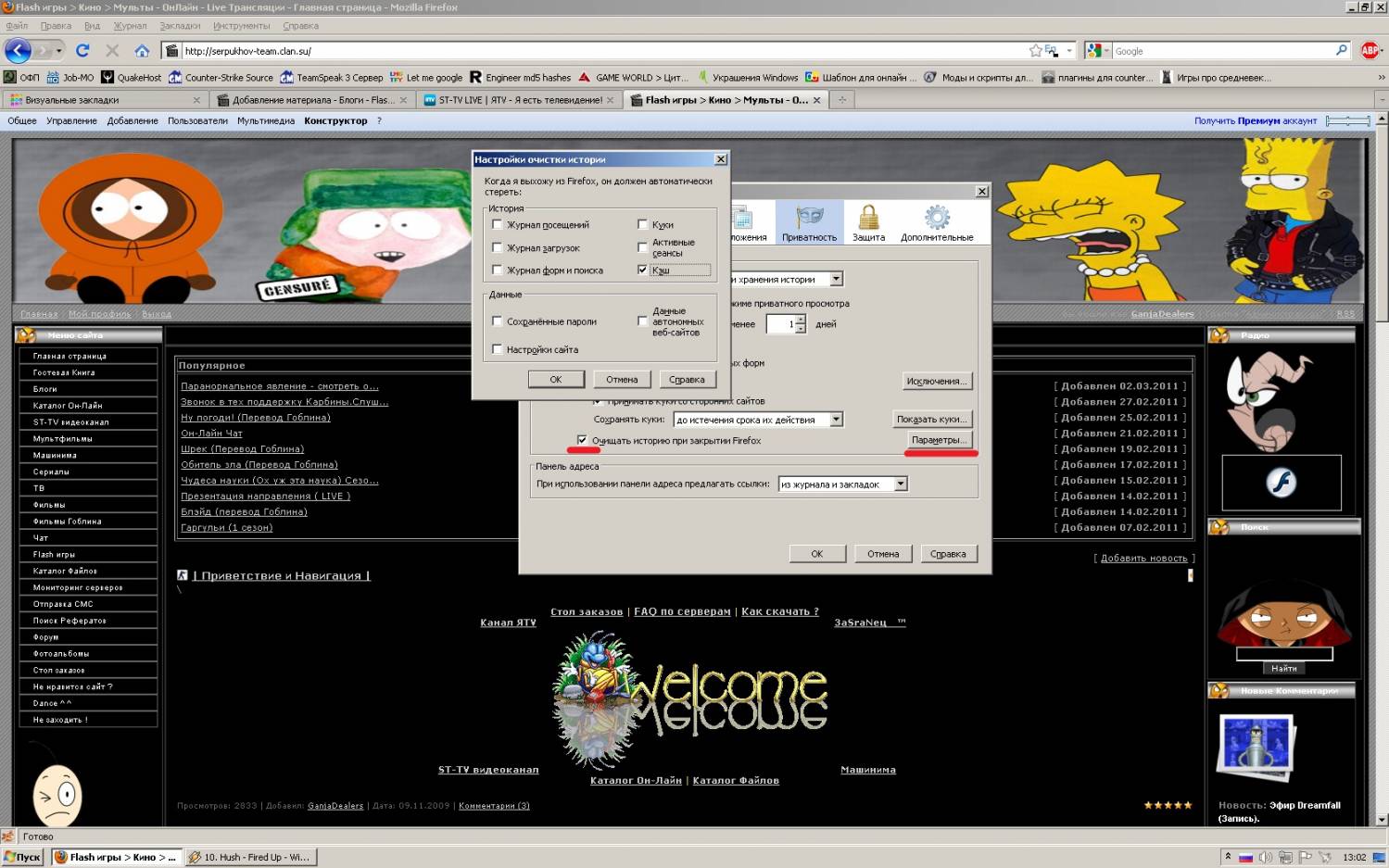Open the QuakeHost bookmark
Screen dimensions: 1389x868
tap(132, 77)
